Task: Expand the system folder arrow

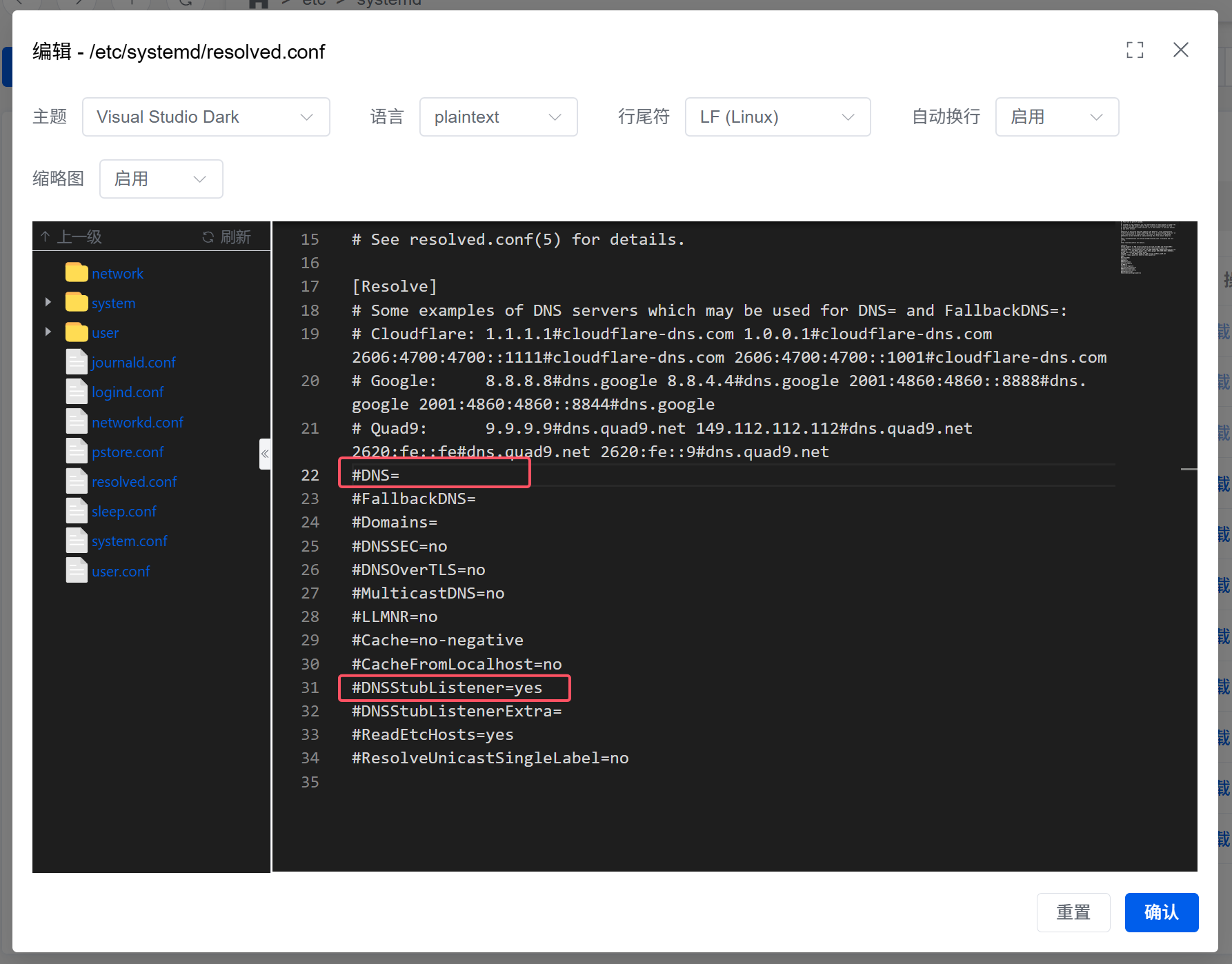Action: pos(48,302)
